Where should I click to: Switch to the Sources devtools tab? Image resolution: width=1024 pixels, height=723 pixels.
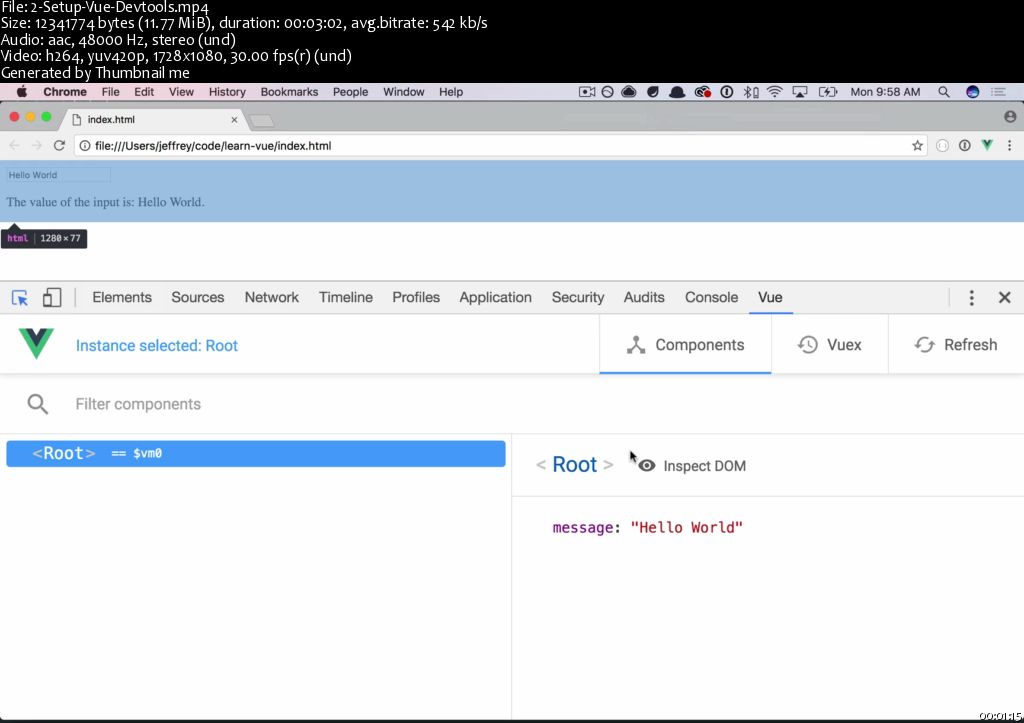coord(197,297)
